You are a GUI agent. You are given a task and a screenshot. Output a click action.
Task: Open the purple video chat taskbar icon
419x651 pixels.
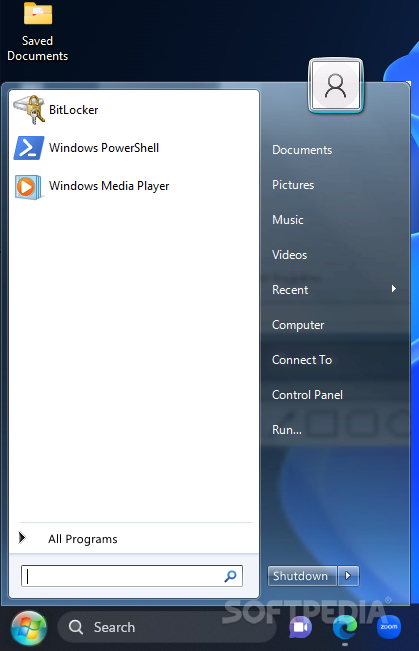[x=300, y=627]
